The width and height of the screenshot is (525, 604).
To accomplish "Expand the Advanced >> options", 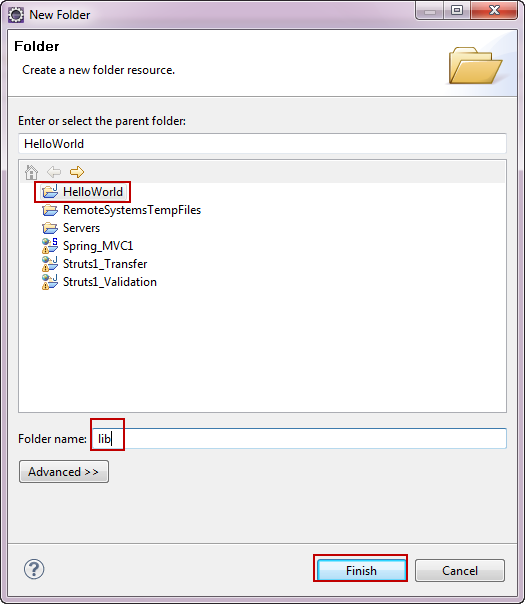I will [64, 471].
